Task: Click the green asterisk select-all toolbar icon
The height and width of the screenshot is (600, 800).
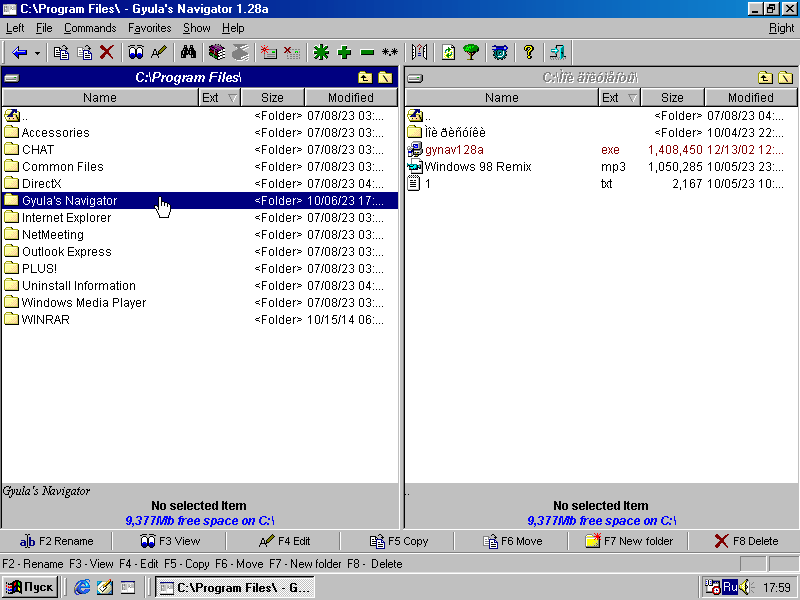Action: pyautogui.click(x=321, y=52)
